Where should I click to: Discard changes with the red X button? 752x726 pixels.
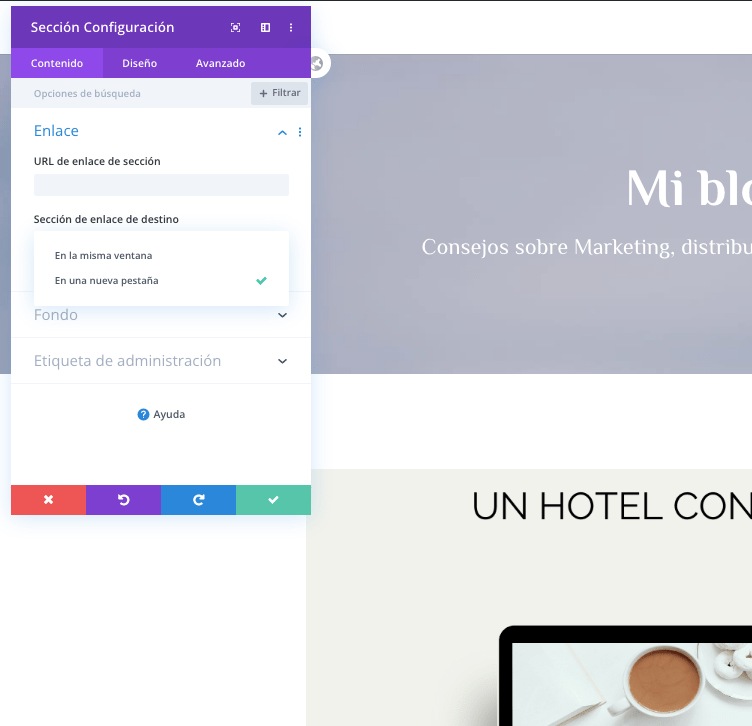(x=48, y=500)
